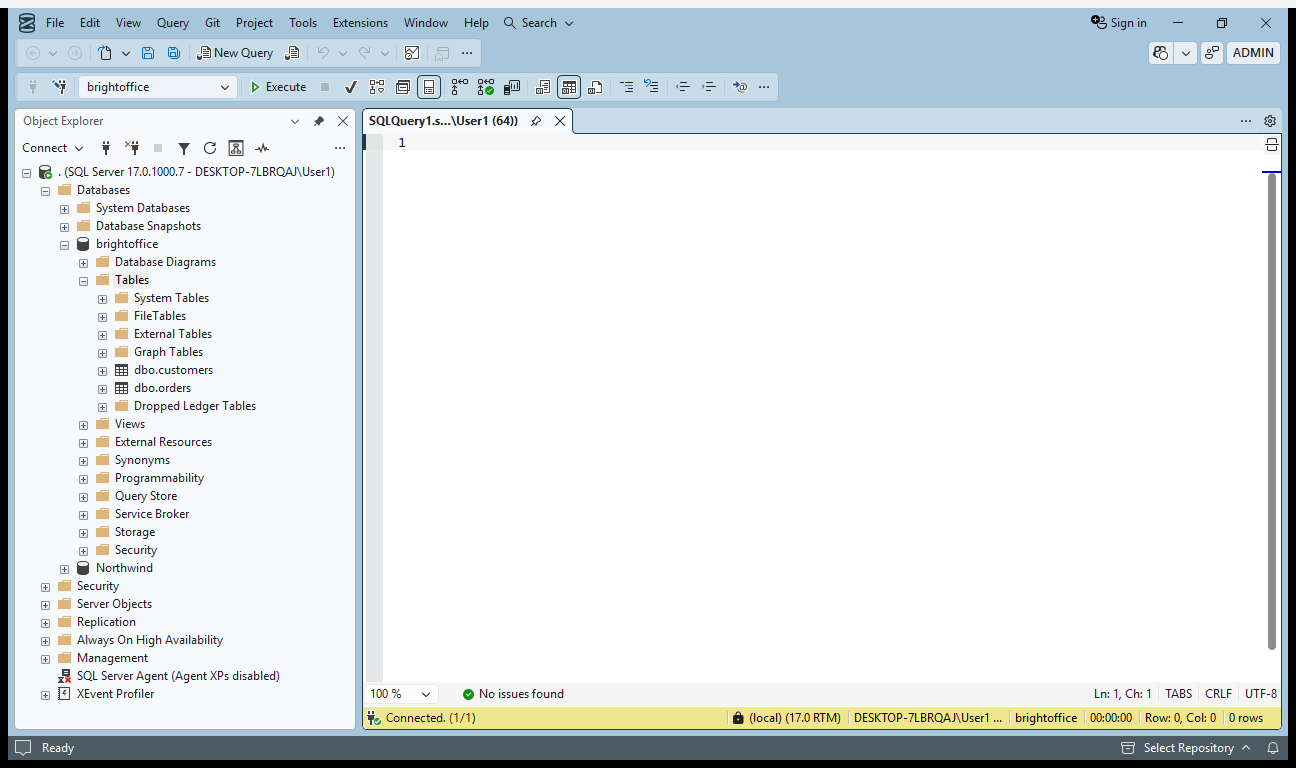Uncomment the selected lines icon
Viewport: 1296px width, 768px height.
[x=651, y=87]
